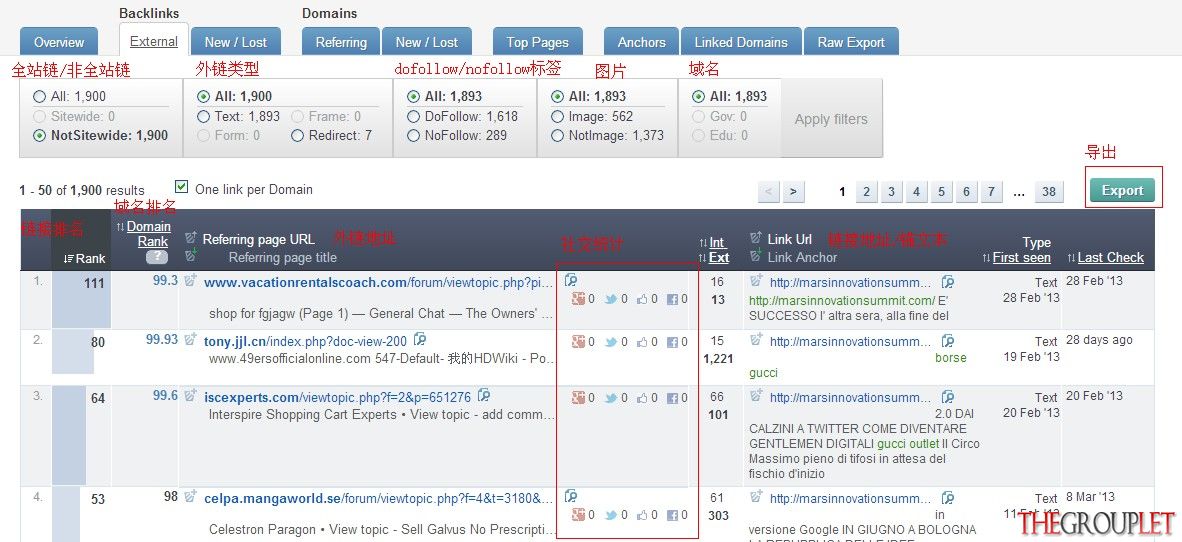The image size is (1182, 542).
Task: Open the www.vacationrentalscoach.com referring link
Action: point(378,283)
